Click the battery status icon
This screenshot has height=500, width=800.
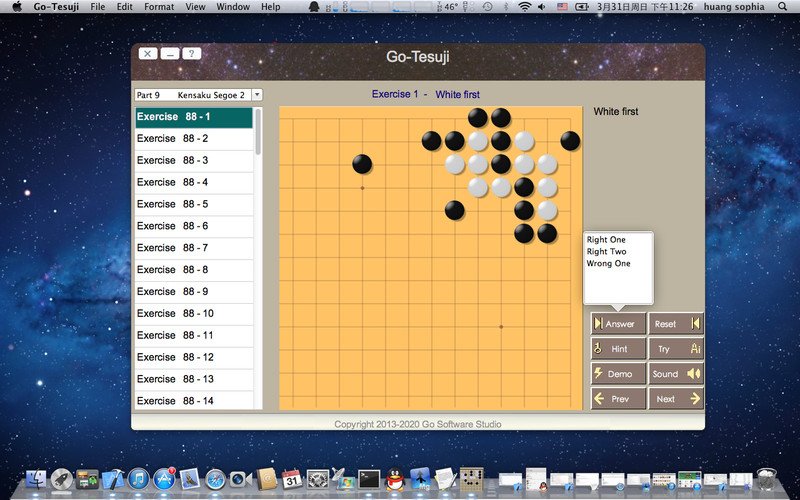pyautogui.click(x=582, y=7)
